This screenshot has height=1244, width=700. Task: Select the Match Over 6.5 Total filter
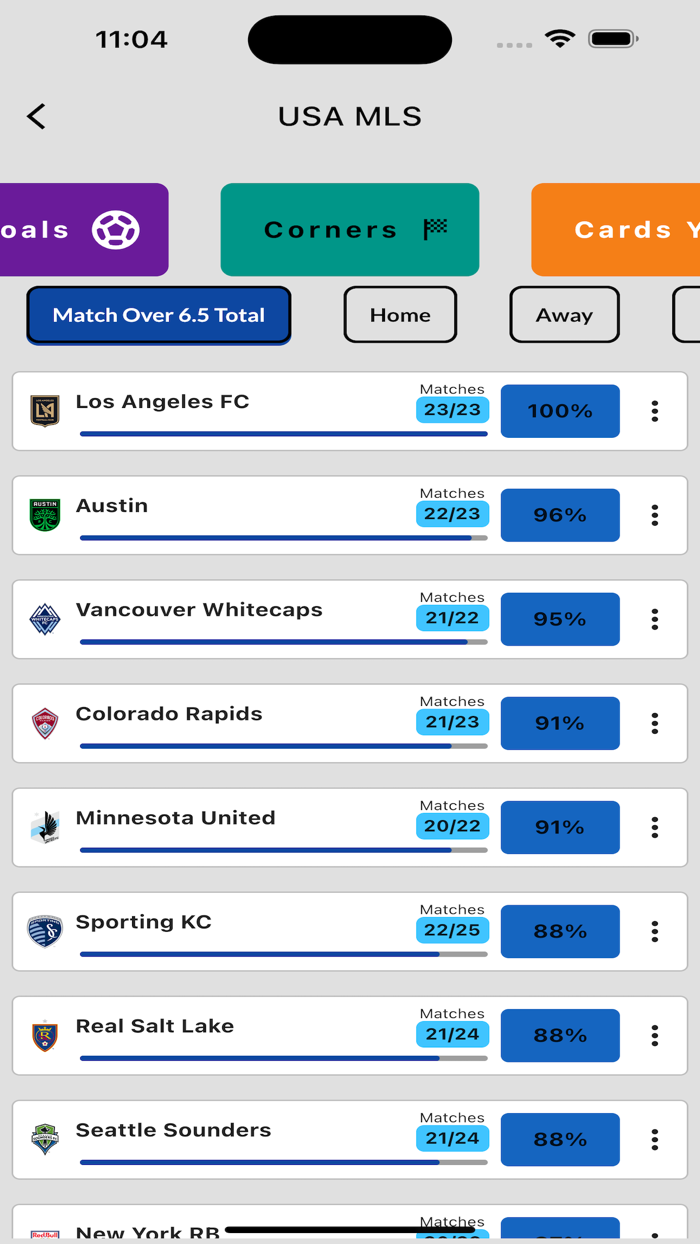click(x=158, y=314)
